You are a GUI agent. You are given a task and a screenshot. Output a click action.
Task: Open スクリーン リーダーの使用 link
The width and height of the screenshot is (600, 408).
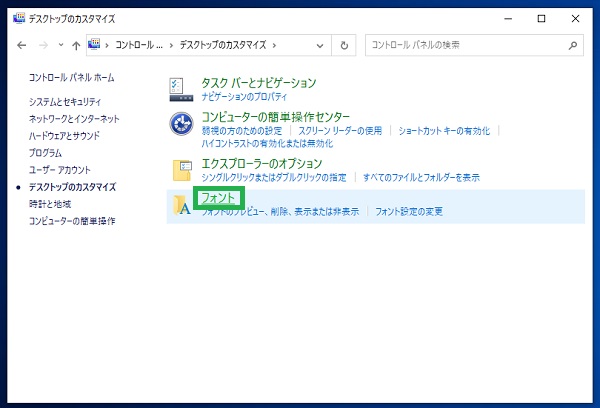340,131
